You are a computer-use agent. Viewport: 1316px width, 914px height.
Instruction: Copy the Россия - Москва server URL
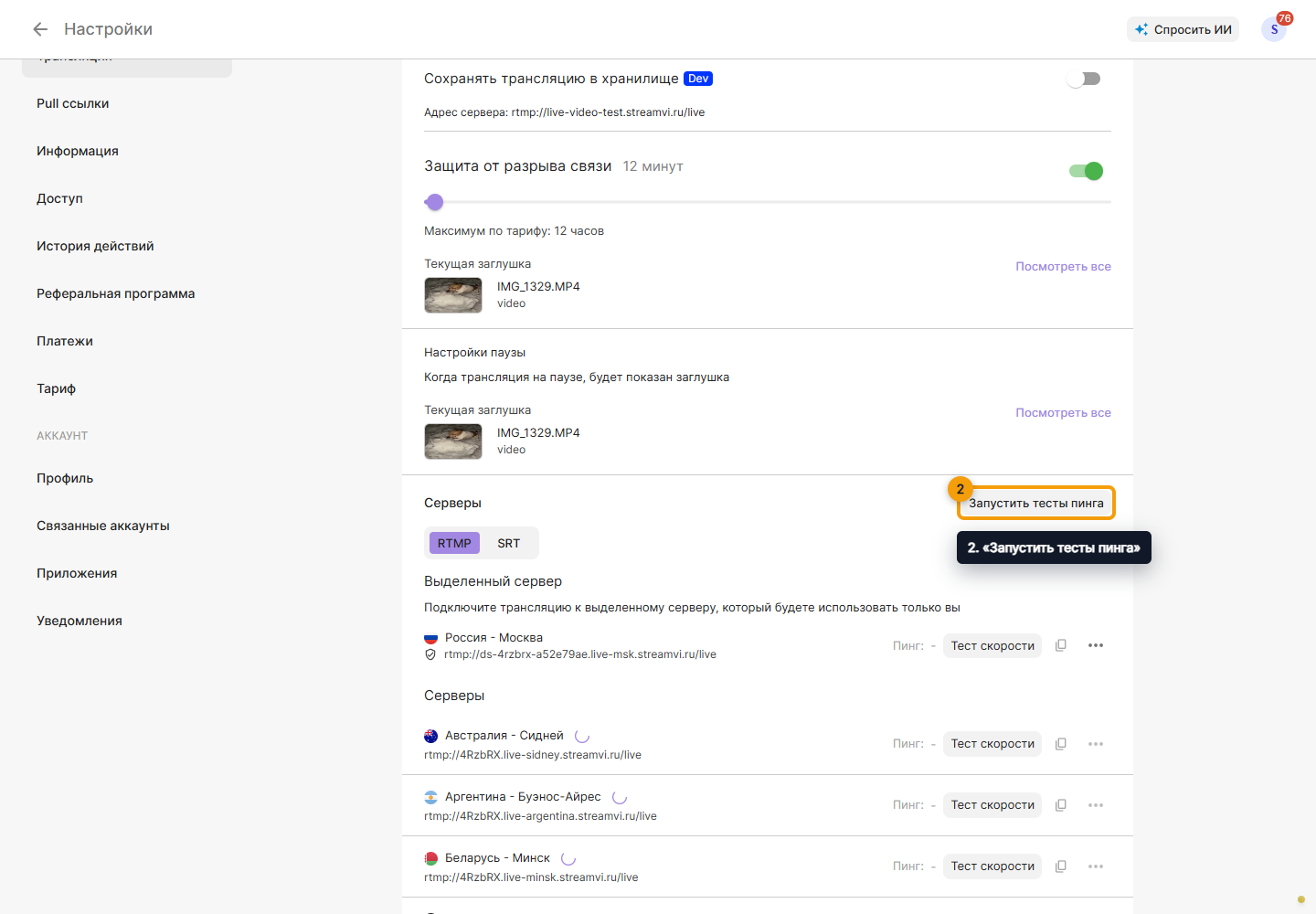1061,645
